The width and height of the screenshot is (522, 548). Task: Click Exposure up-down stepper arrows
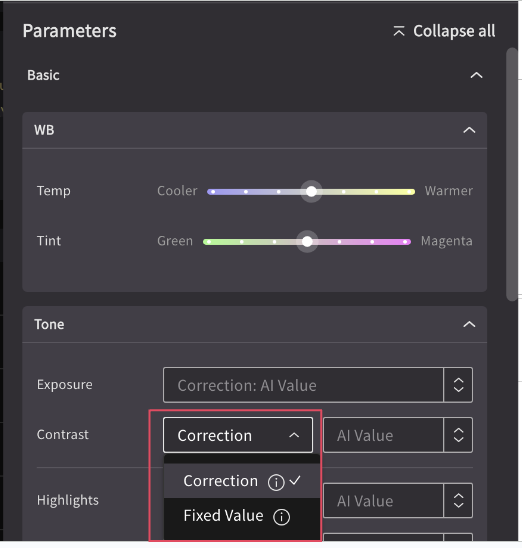pyautogui.click(x=458, y=385)
